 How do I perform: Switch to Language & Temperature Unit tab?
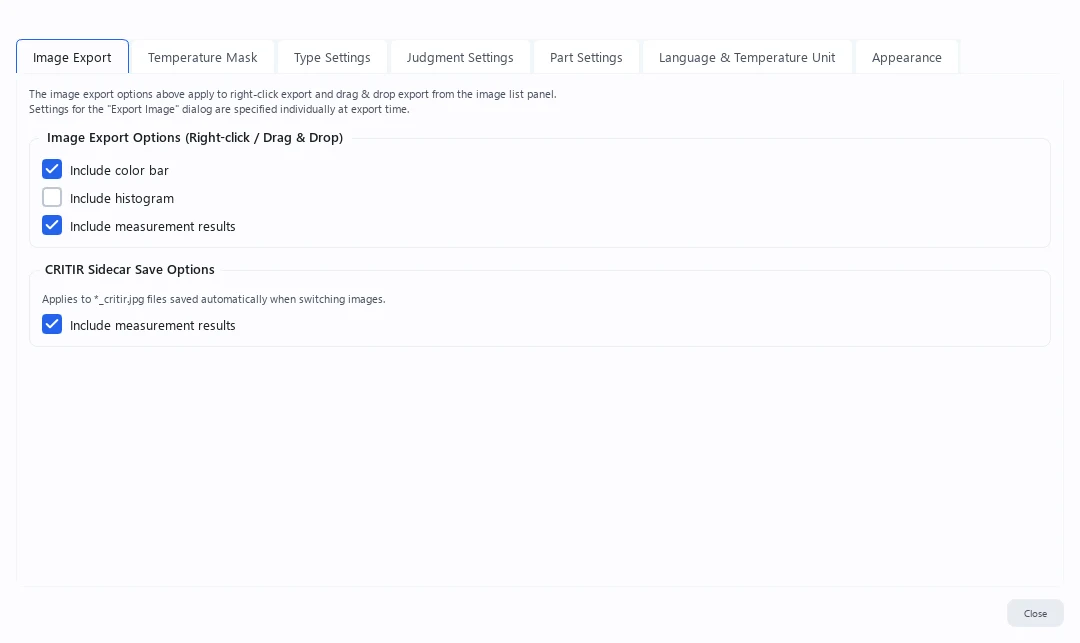pyautogui.click(x=747, y=57)
